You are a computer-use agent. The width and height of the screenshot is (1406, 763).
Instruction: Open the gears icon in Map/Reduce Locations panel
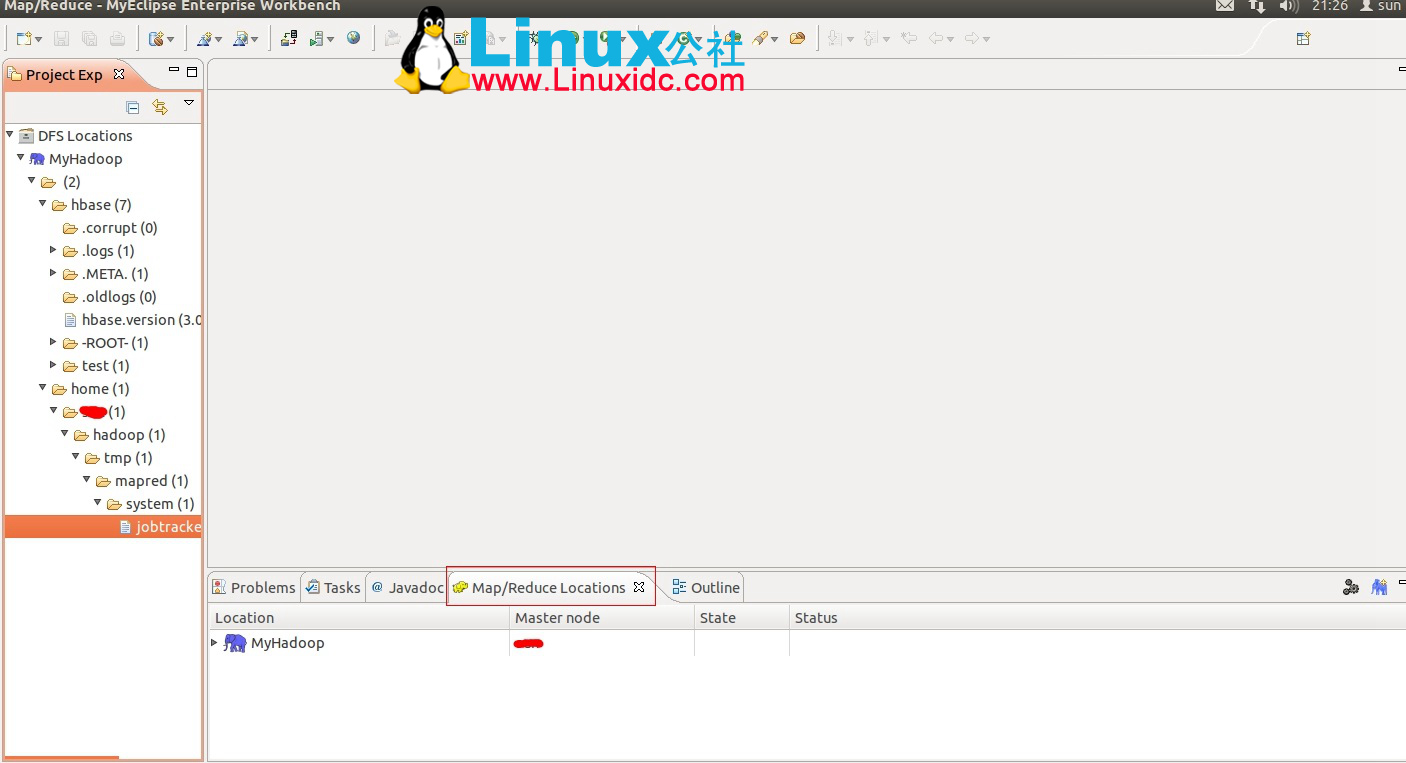pos(1351,587)
